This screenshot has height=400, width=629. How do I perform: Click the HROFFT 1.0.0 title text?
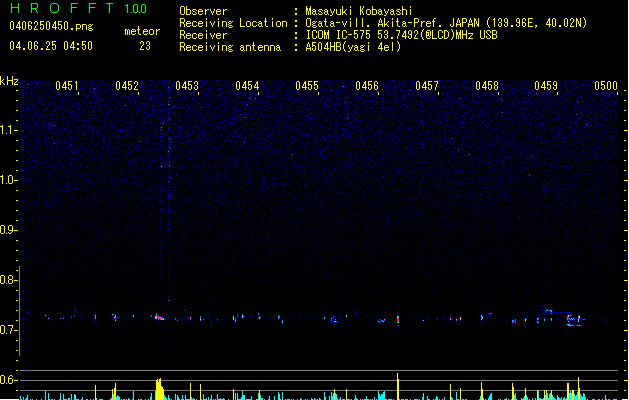pos(79,8)
